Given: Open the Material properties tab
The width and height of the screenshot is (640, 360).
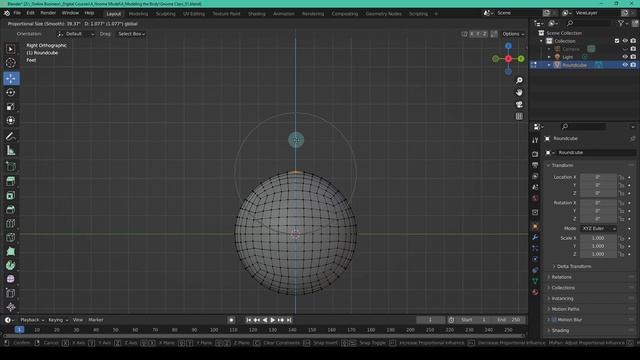Looking at the screenshot, I should point(535,292).
